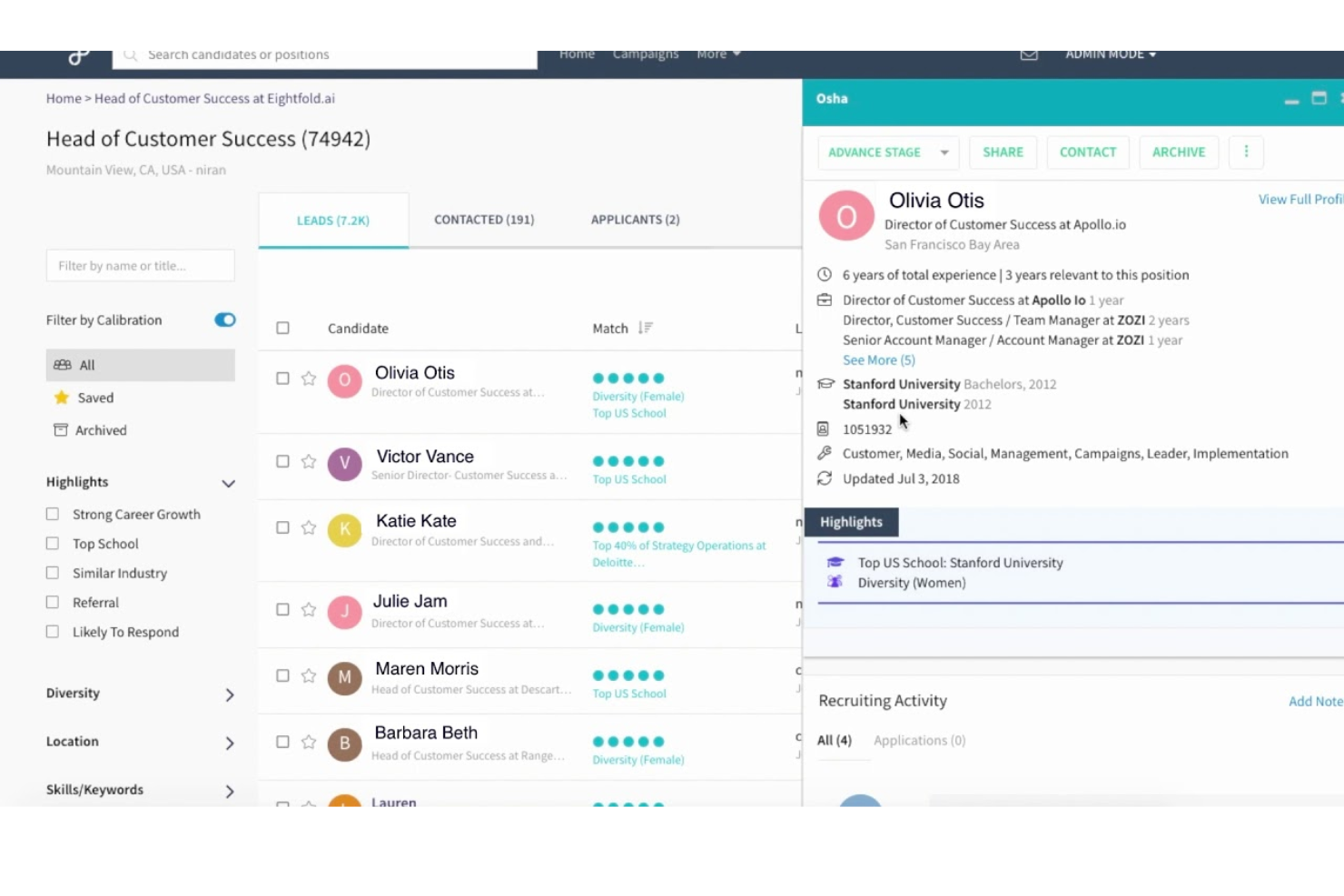1344x896 pixels.
Task: Open the Applicants (2) tab
Action: click(x=635, y=220)
